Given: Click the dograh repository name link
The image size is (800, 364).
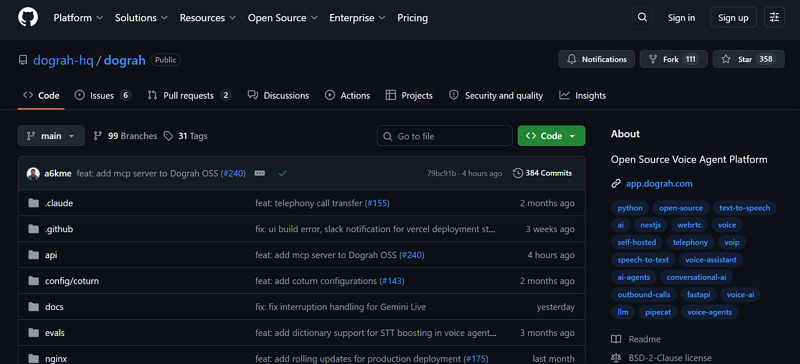Looking at the screenshot, I should [125, 60].
